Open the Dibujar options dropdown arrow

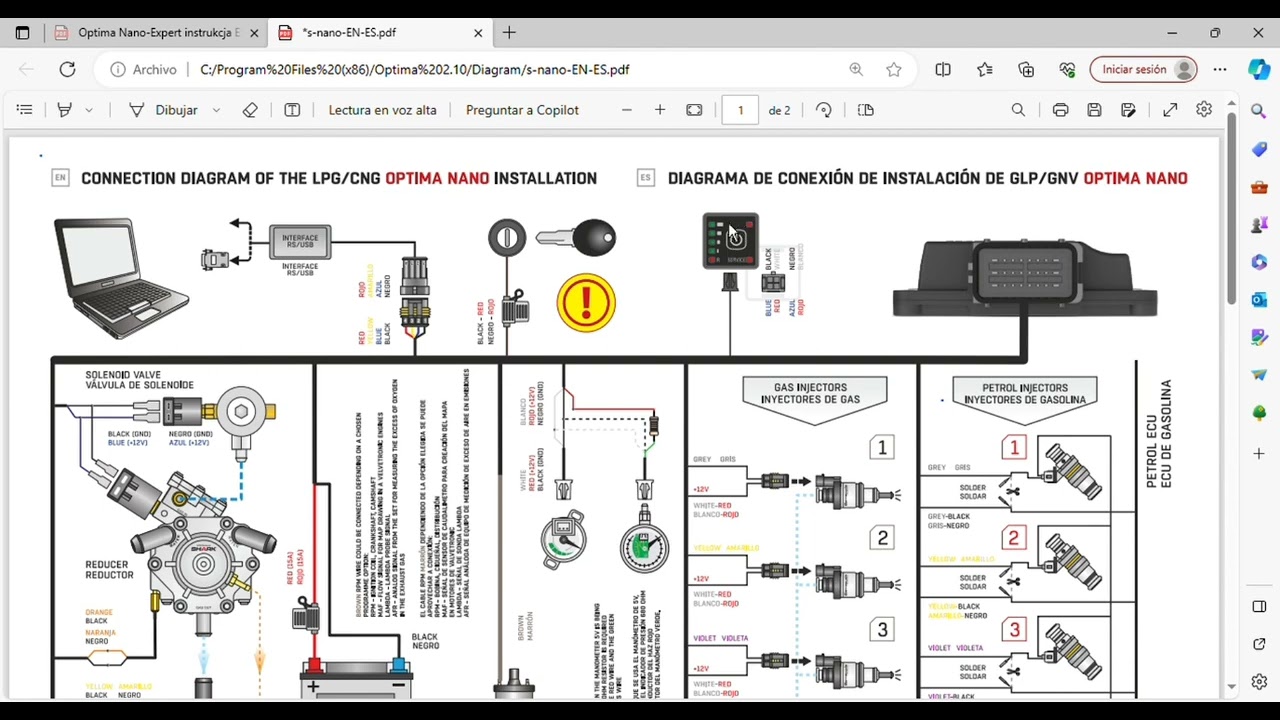pyautogui.click(x=216, y=110)
